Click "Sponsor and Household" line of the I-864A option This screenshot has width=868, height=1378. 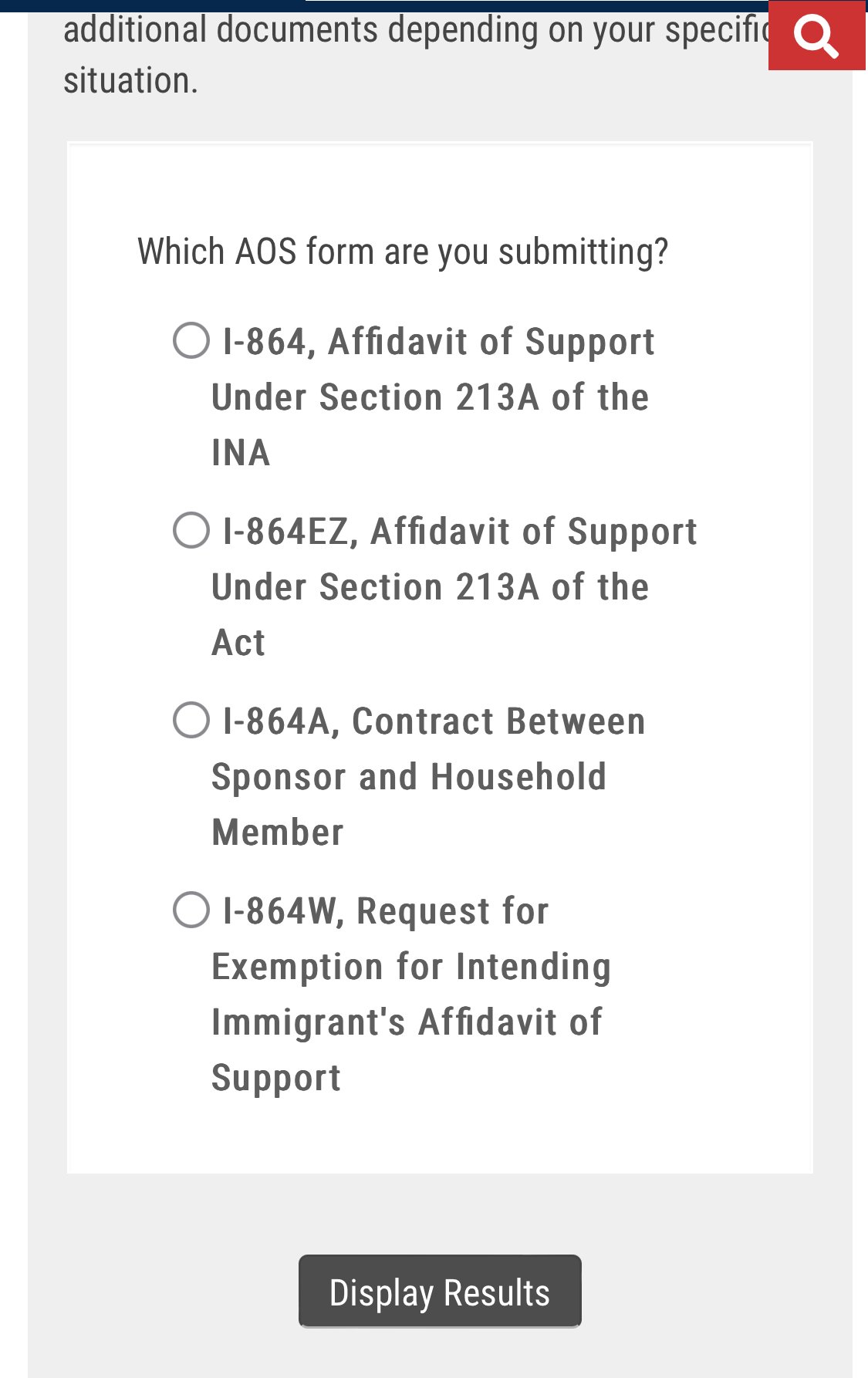tap(409, 777)
